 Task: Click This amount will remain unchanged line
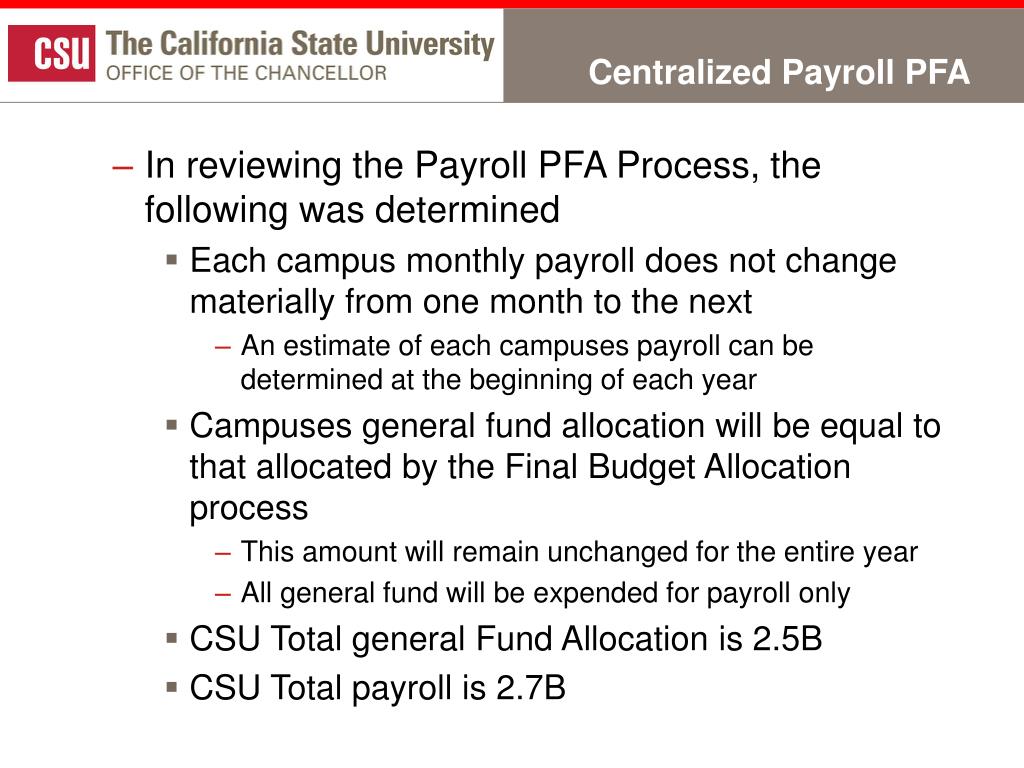coord(579,552)
